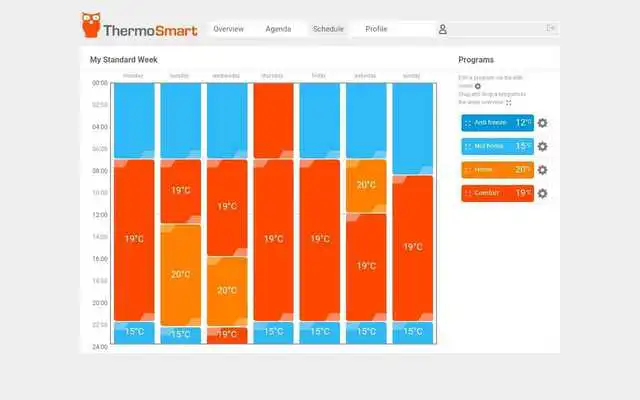This screenshot has height=400, width=640.
Task: Open settings gear for Not home program
Action: [542, 147]
